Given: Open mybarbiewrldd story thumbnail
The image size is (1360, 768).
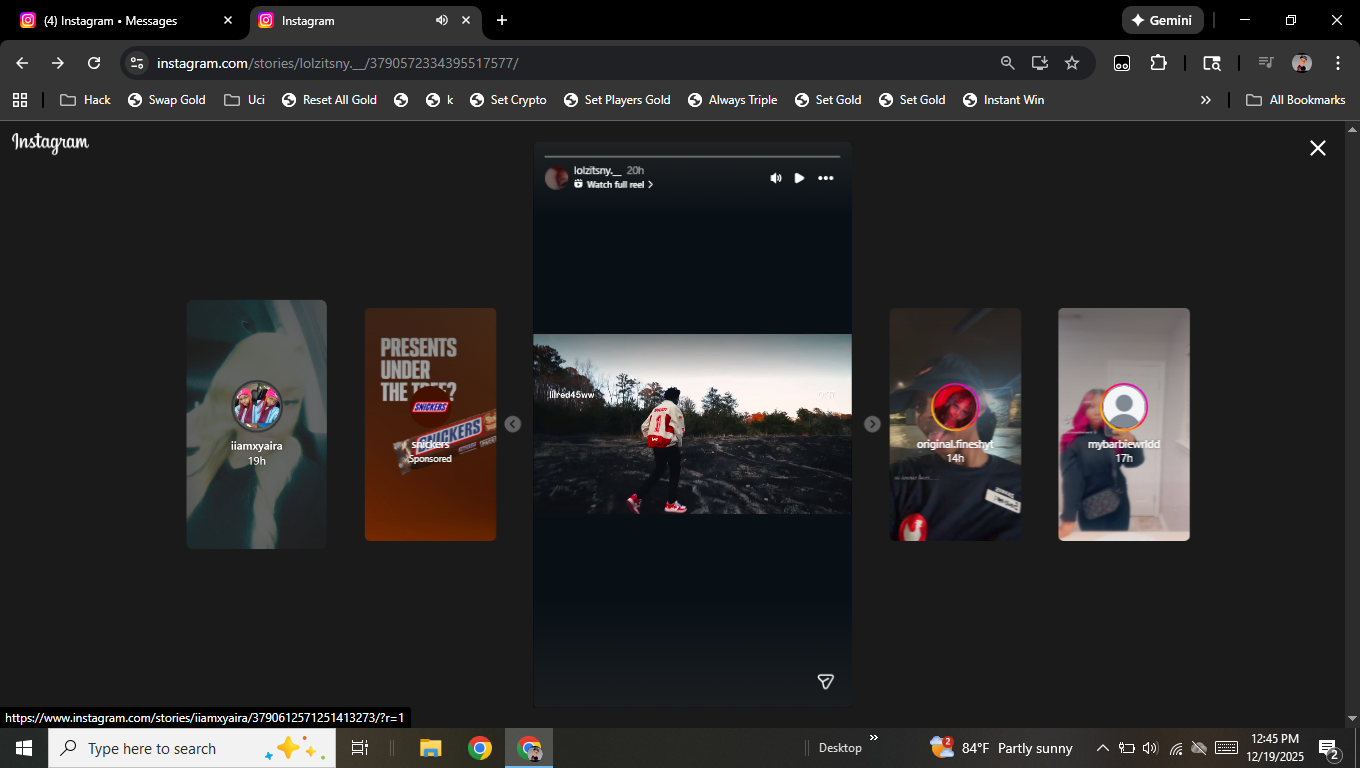Looking at the screenshot, I should (1124, 424).
